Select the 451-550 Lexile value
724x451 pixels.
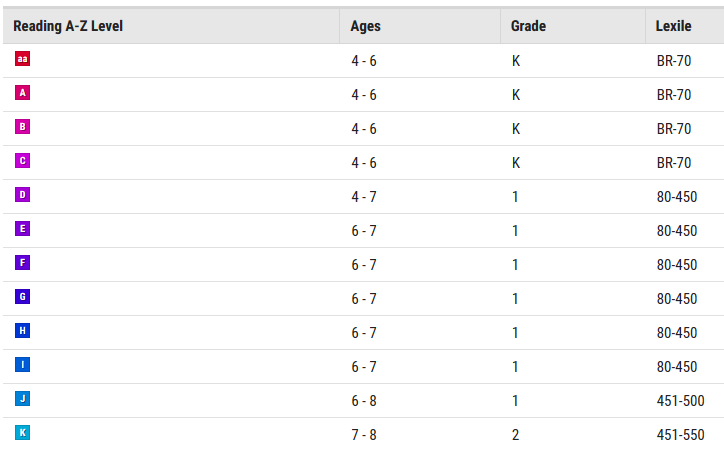pos(680,435)
